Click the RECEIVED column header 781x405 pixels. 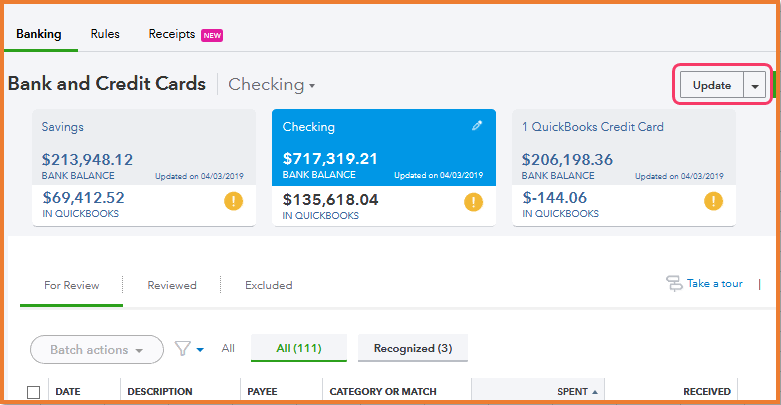[x=707, y=392]
